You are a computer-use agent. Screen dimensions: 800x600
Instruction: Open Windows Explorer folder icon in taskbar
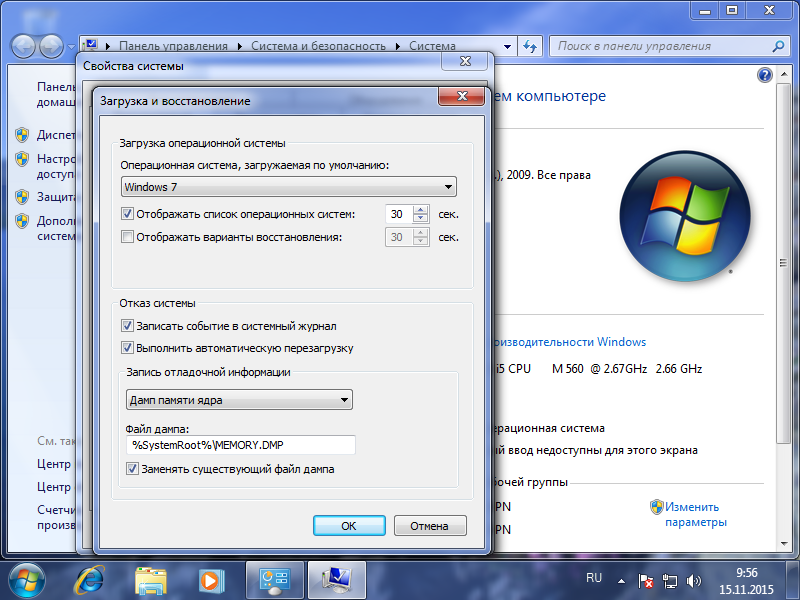[x=151, y=579]
